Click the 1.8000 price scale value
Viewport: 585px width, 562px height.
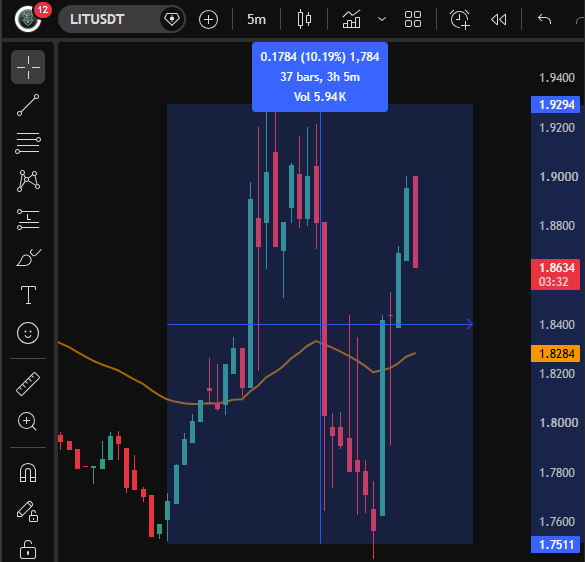(x=559, y=423)
